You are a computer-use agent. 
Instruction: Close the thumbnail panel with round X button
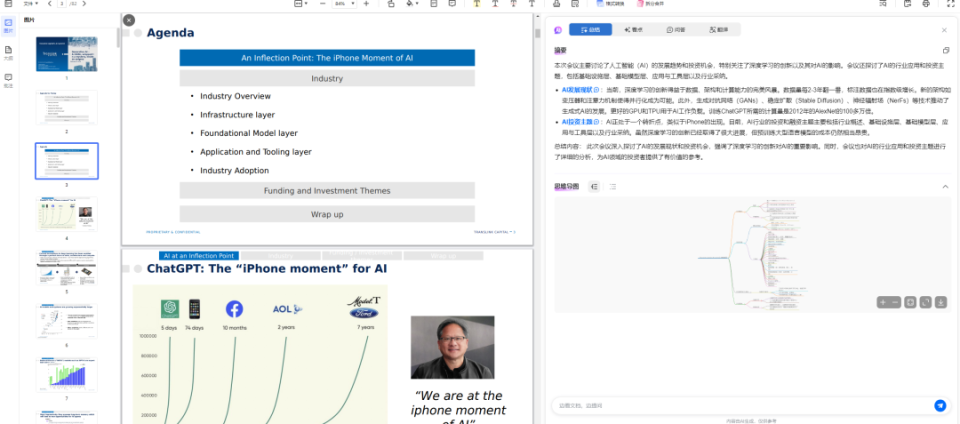[x=129, y=20]
